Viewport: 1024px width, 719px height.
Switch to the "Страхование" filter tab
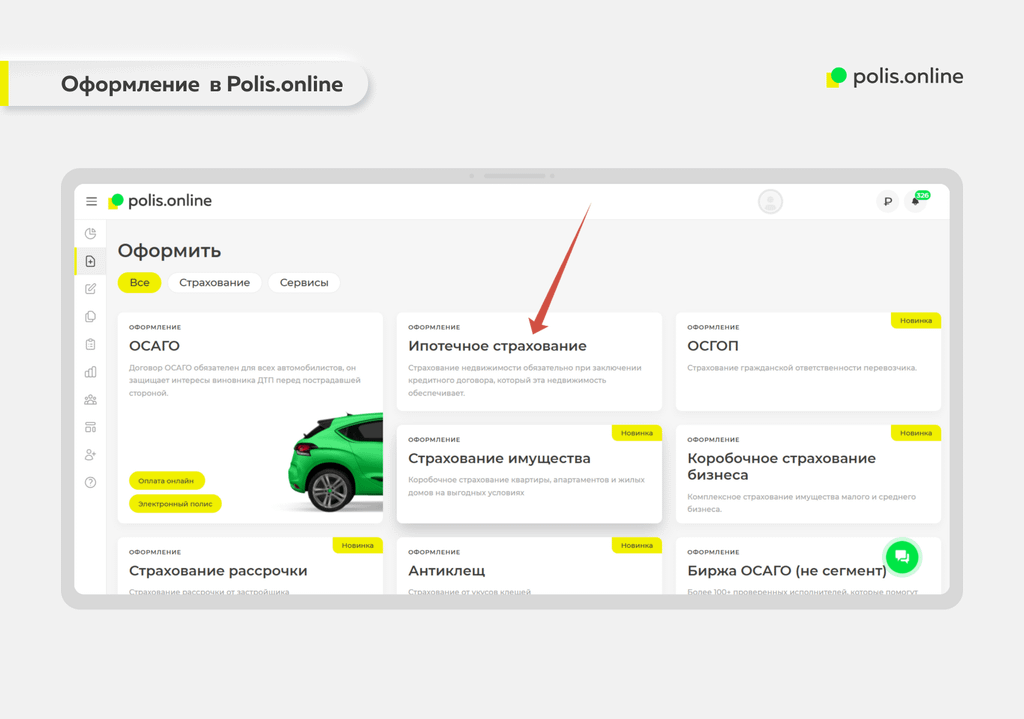pyautogui.click(x=214, y=283)
